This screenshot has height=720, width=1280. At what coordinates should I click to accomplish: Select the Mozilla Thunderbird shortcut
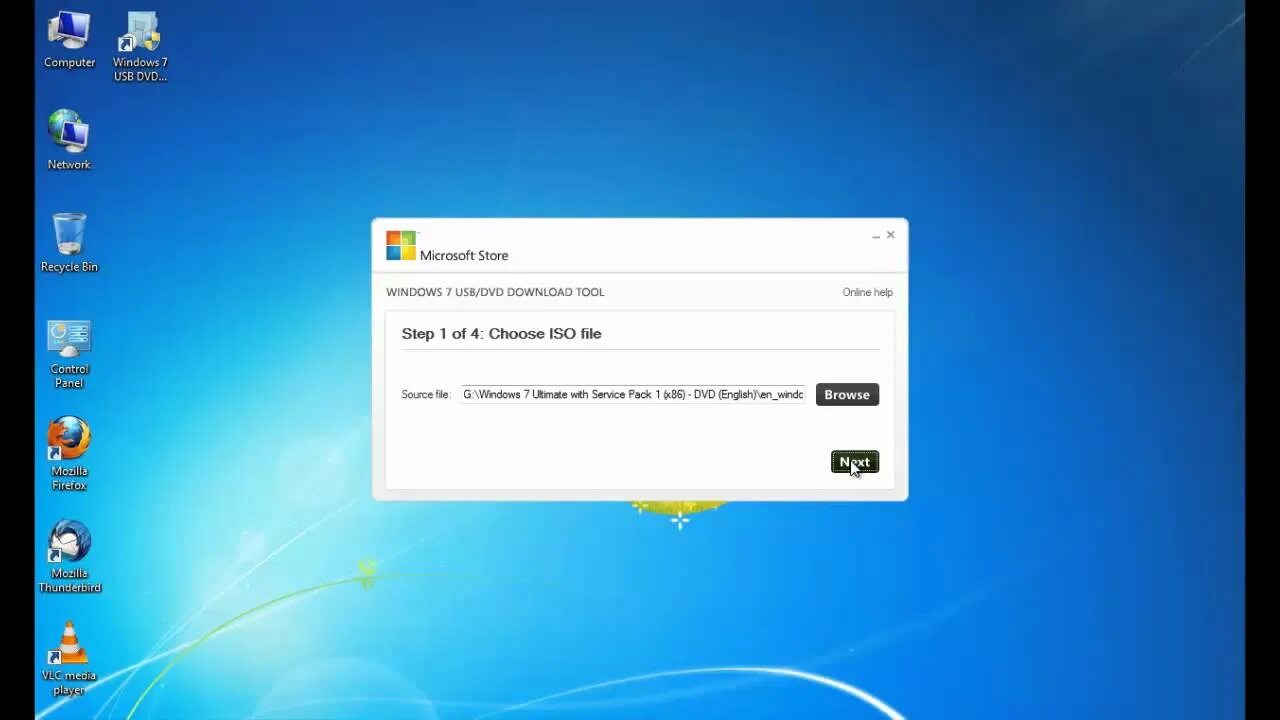point(69,556)
